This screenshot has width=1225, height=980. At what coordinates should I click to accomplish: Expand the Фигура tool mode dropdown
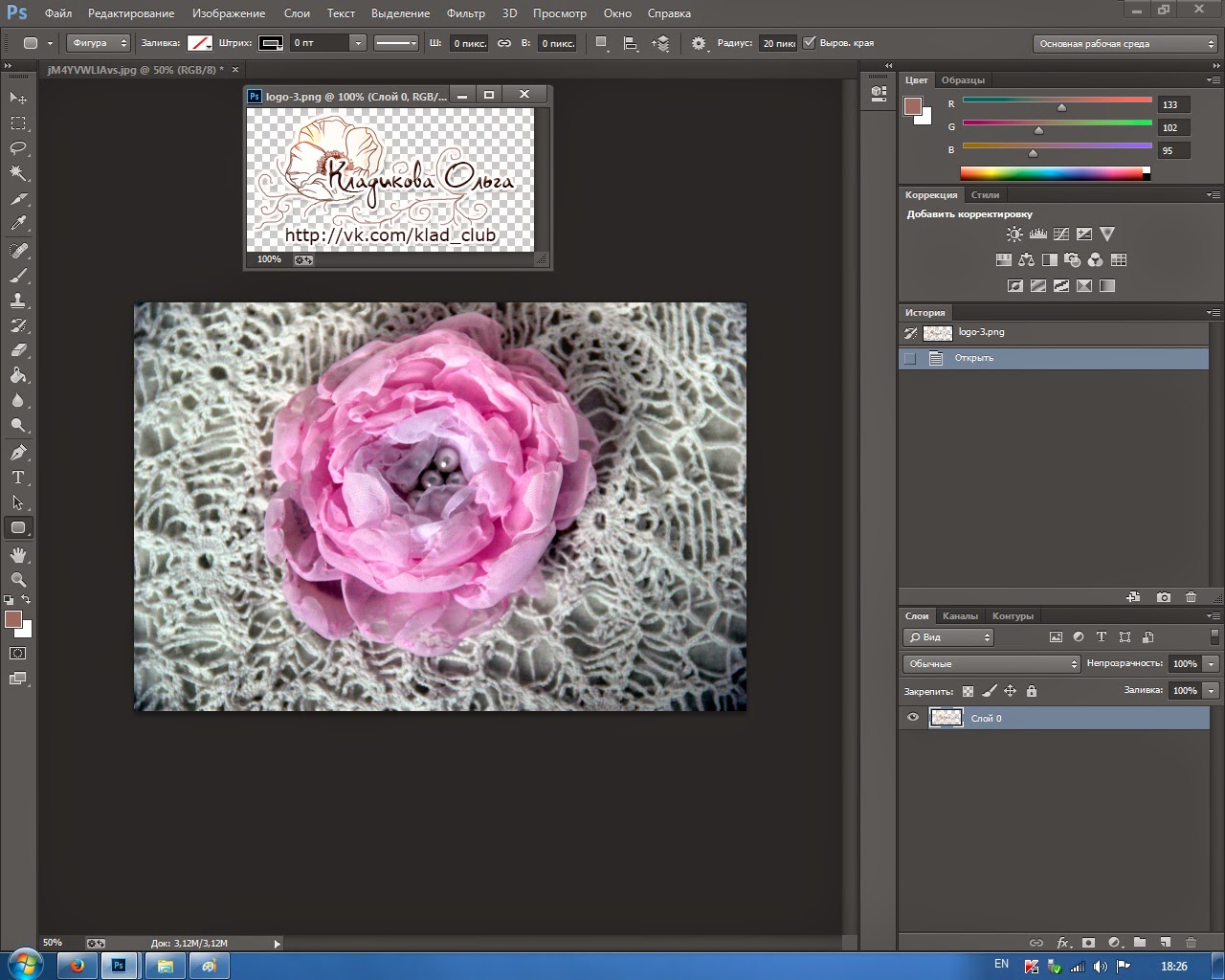tap(100, 43)
